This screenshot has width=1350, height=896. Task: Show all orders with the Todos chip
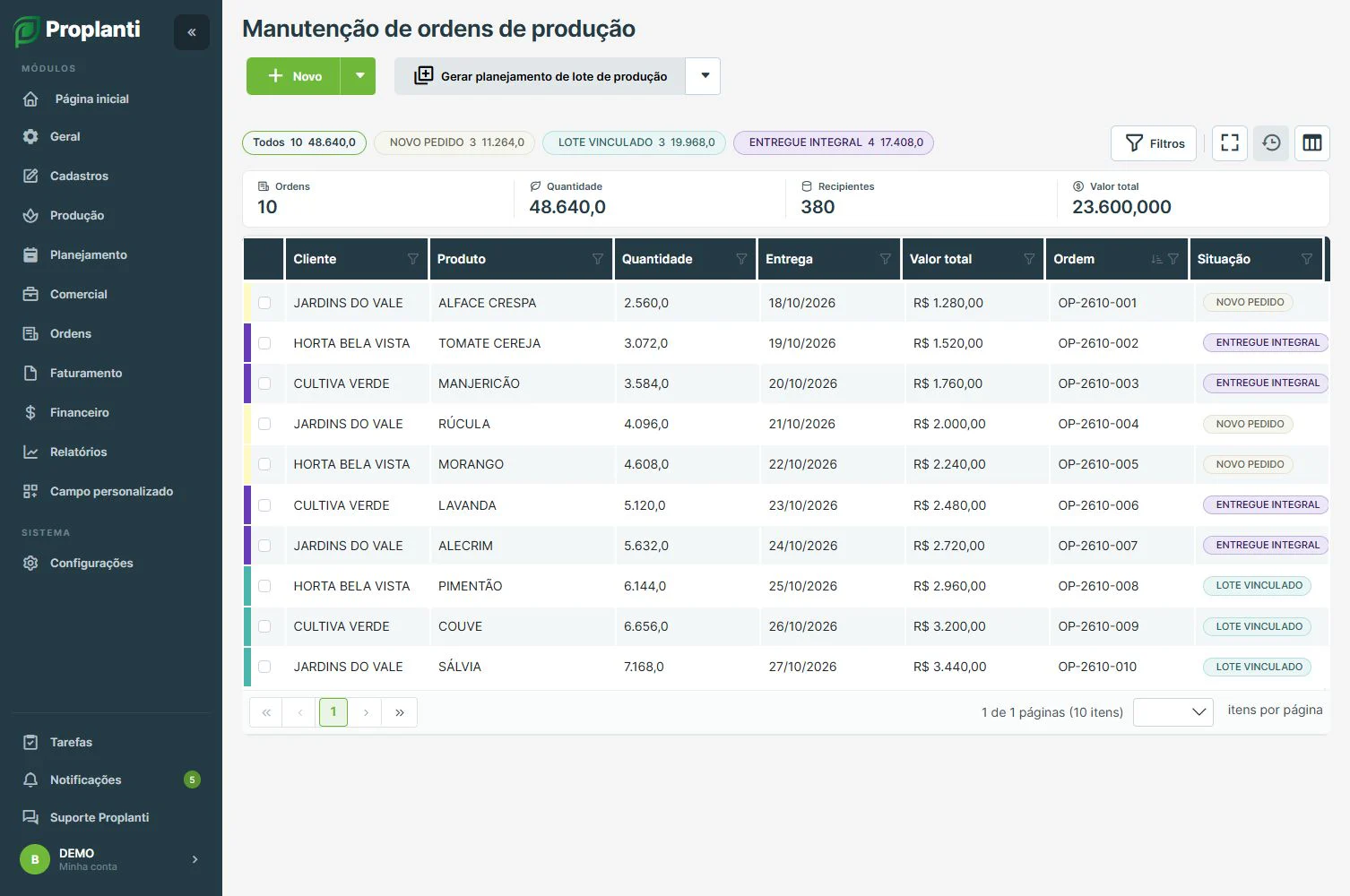(304, 142)
